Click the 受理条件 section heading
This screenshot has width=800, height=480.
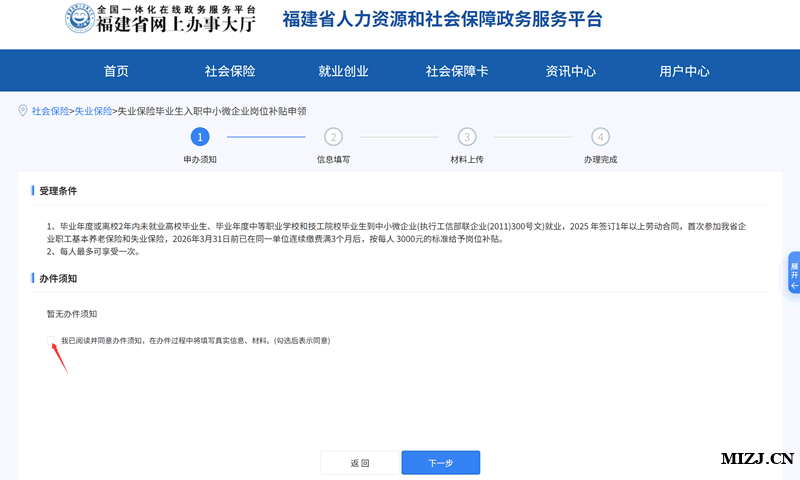point(58,190)
